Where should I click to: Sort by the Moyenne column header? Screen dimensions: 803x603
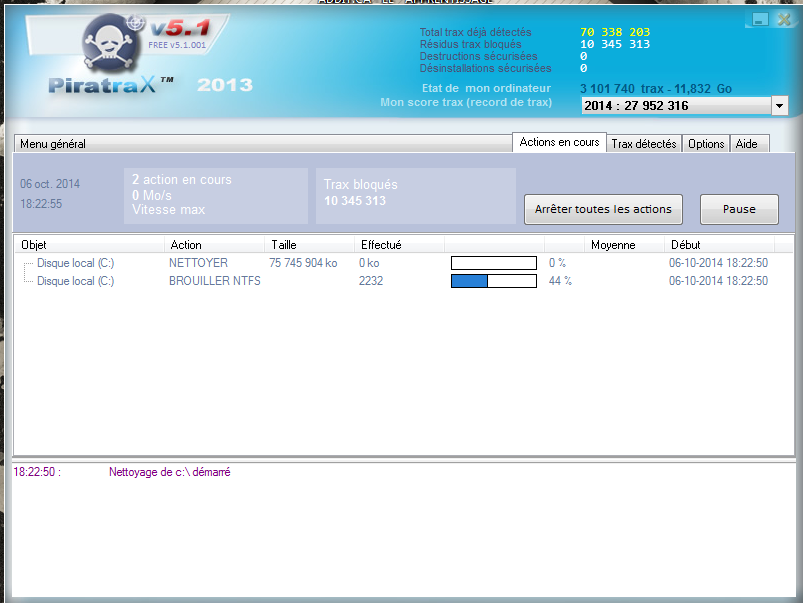(x=624, y=245)
